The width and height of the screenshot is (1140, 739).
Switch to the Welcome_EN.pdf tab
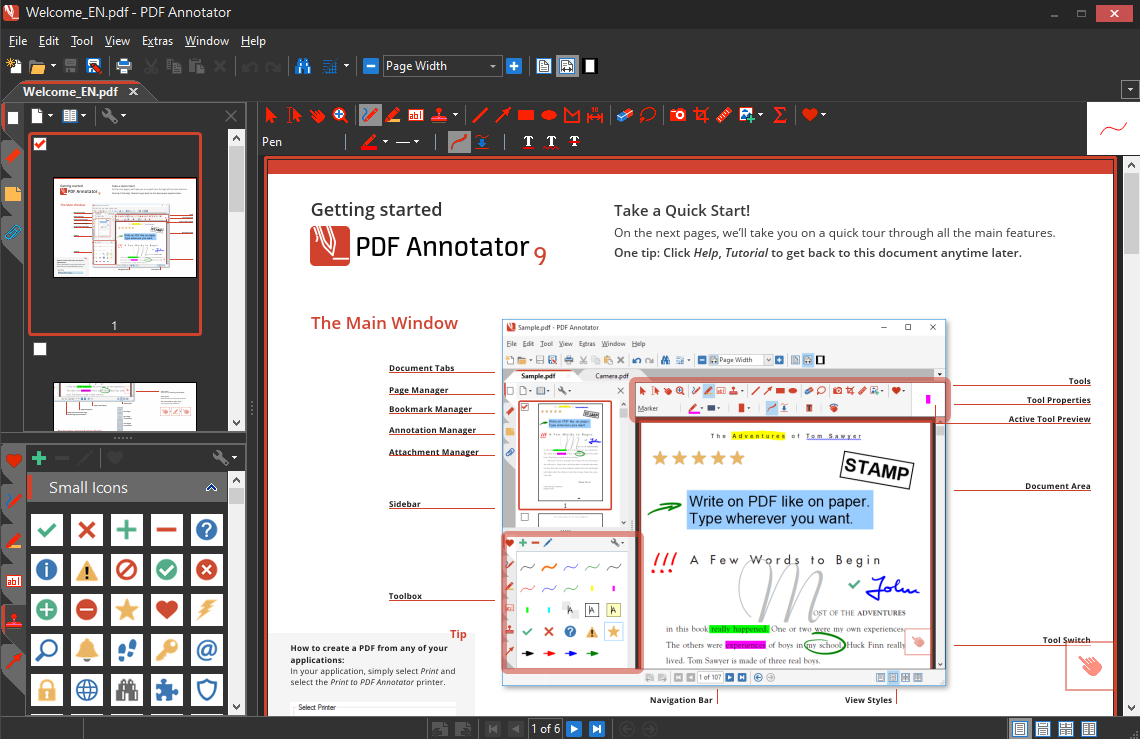[x=70, y=92]
